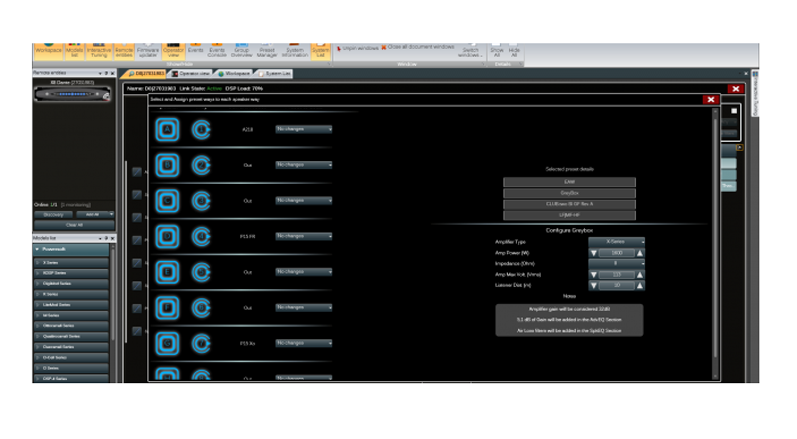Select the amplifier device thumbnail in Remote entities
Viewport: 797px width, 439px height.
click(x=73, y=94)
